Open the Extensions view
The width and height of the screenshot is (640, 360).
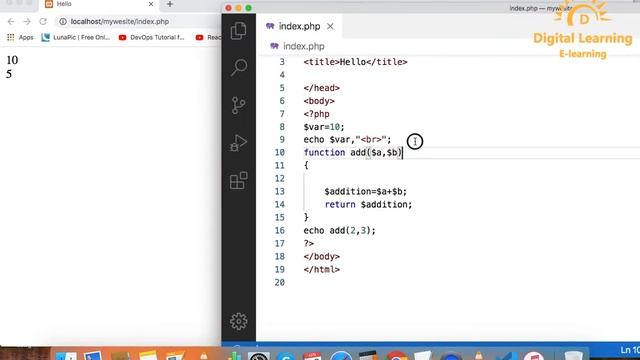(x=238, y=180)
